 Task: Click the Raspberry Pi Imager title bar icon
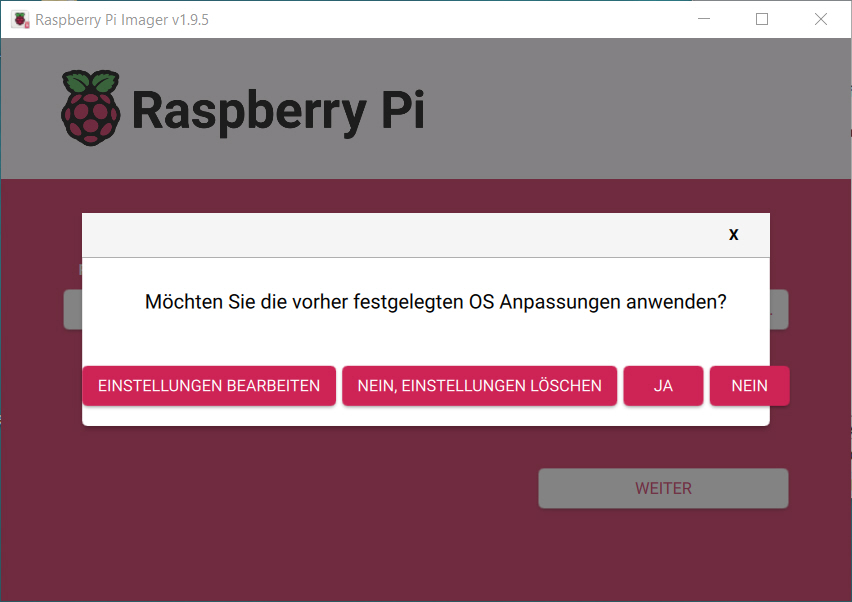point(20,20)
